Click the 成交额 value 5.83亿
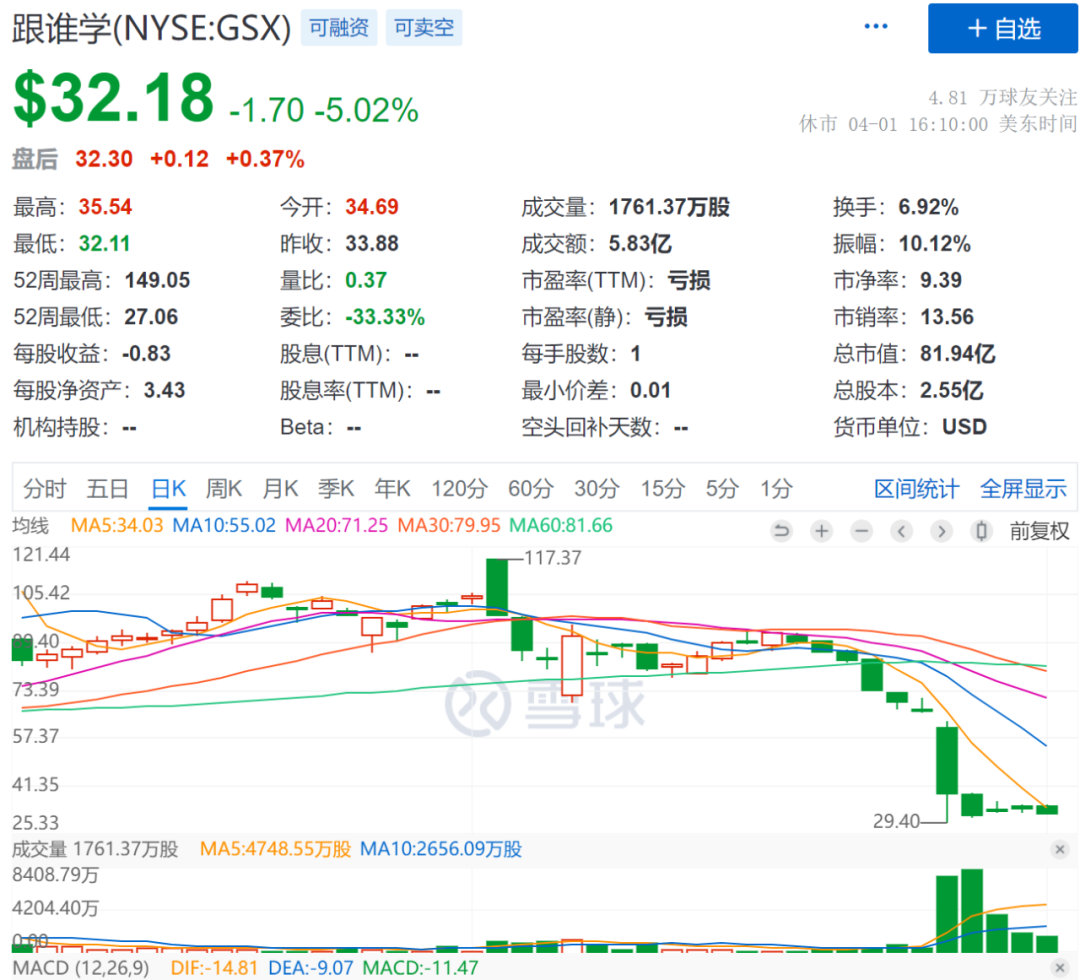The image size is (1080, 980). (640, 243)
